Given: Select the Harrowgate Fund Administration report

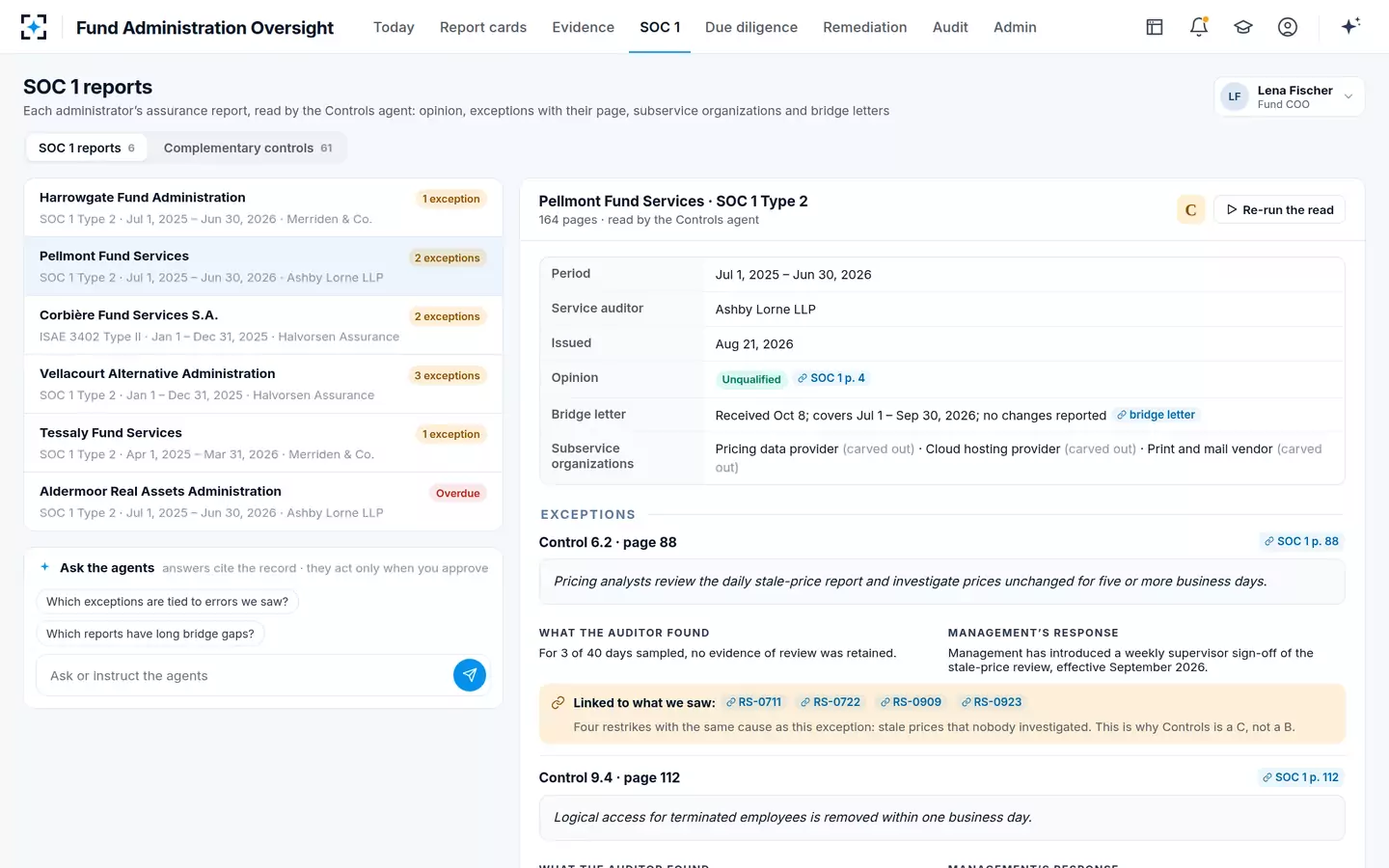Looking at the screenshot, I should pos(263,207).
